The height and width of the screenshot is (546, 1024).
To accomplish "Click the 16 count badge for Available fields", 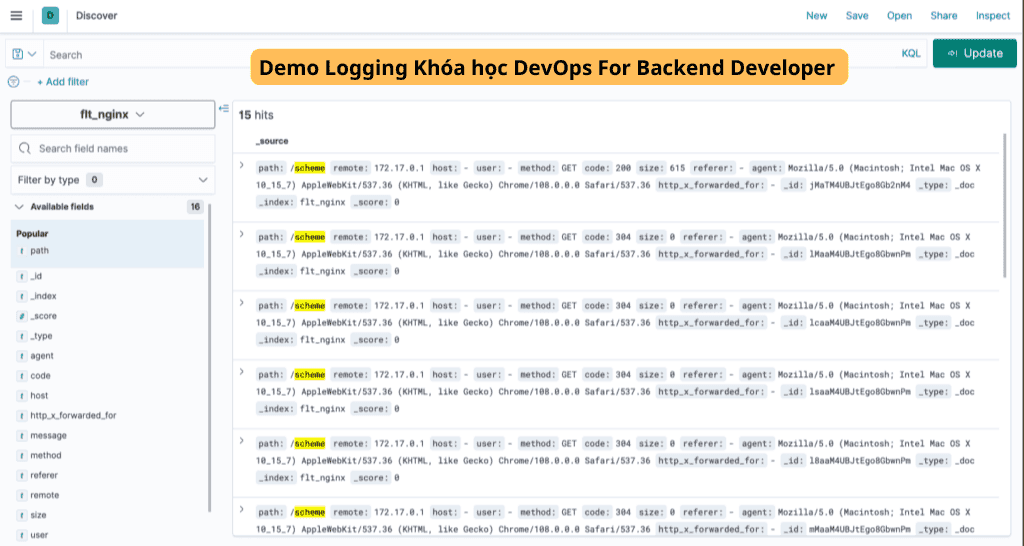I will click(x=195, y=207).
